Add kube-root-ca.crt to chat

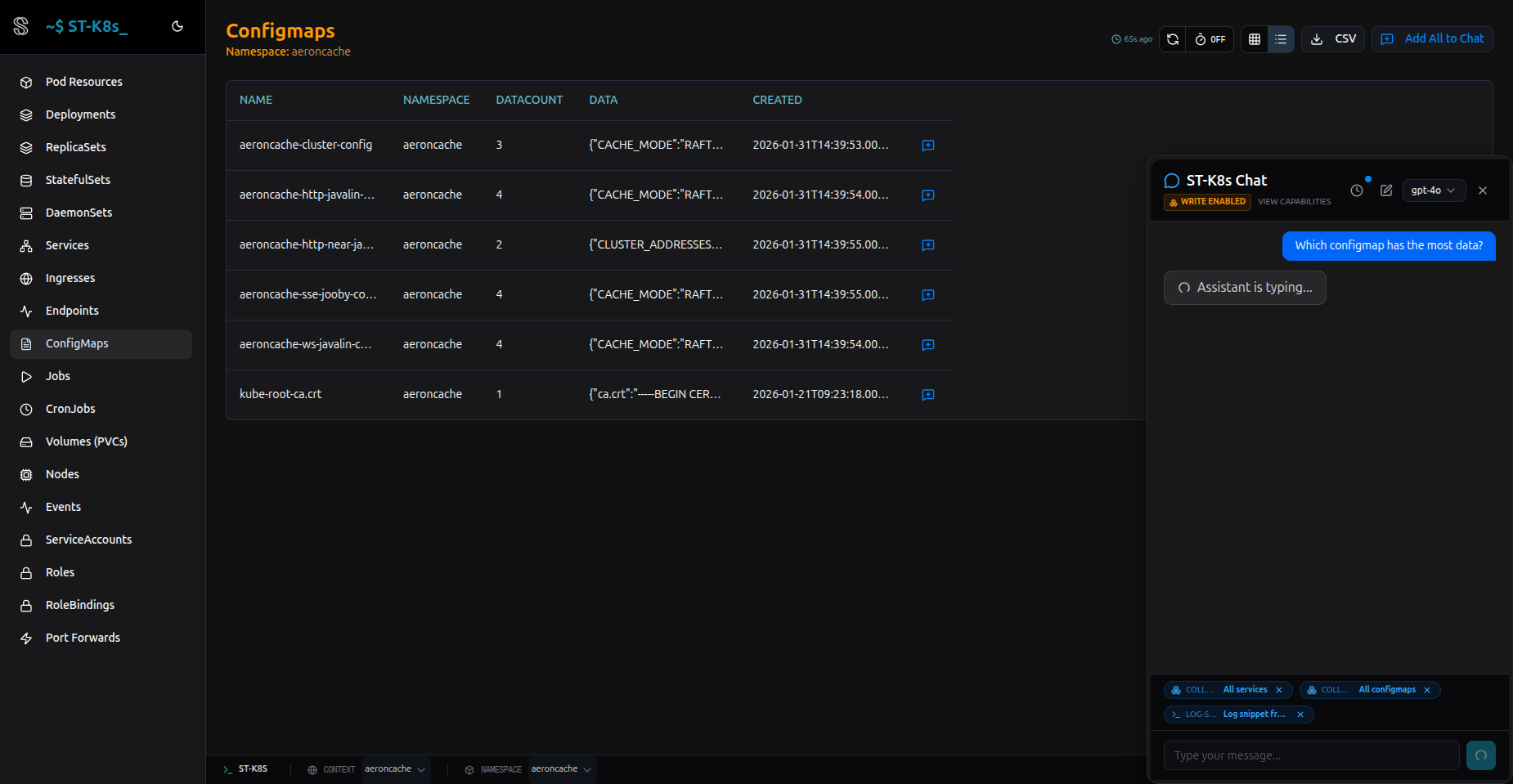[928, 395]
